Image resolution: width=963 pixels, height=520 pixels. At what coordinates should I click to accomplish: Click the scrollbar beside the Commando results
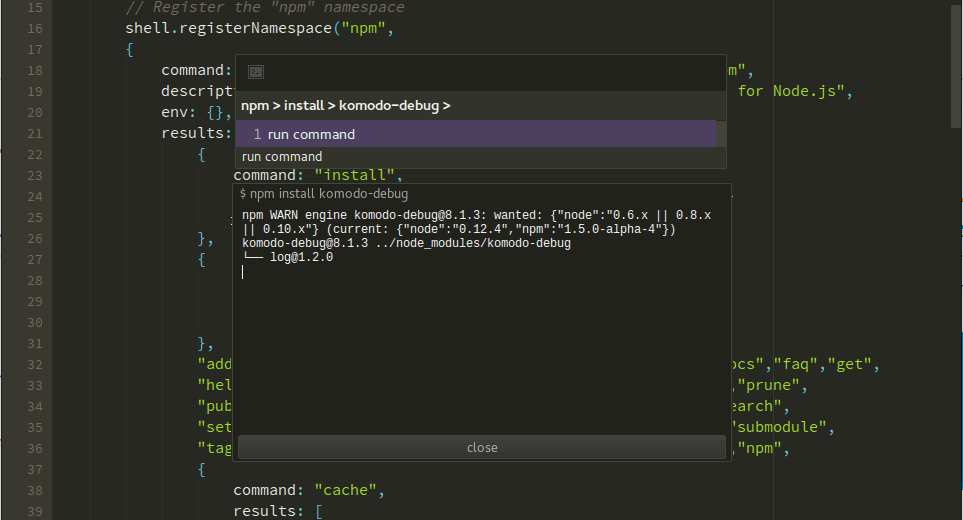tap(721, 134)
